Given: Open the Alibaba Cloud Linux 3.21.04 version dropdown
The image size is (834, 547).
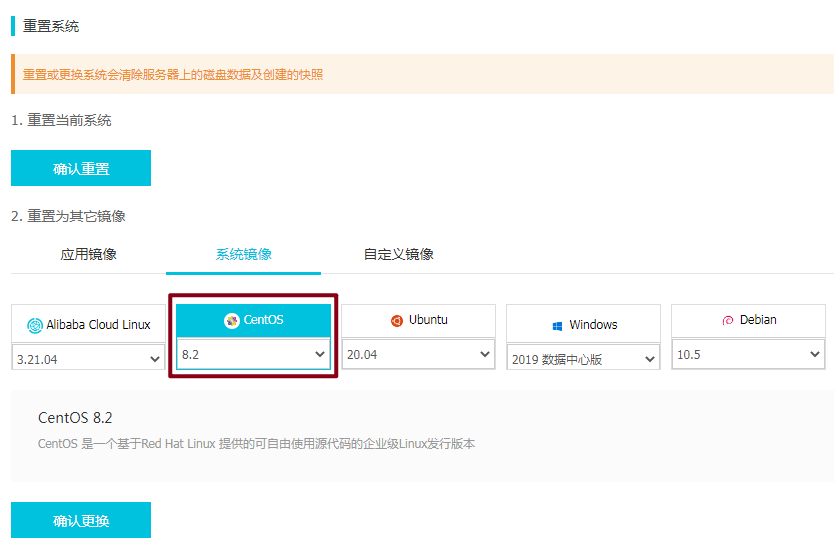Looking at the screenshot, I should tap(88, 359).
